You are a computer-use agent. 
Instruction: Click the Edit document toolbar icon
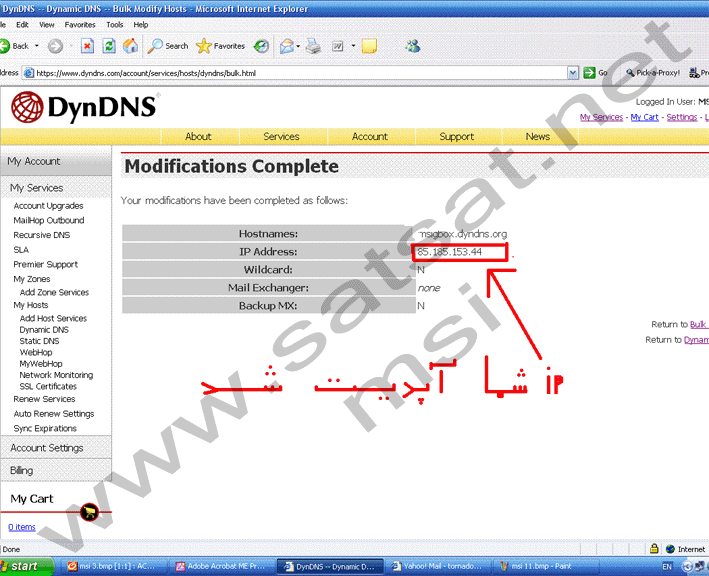(338, 46)
